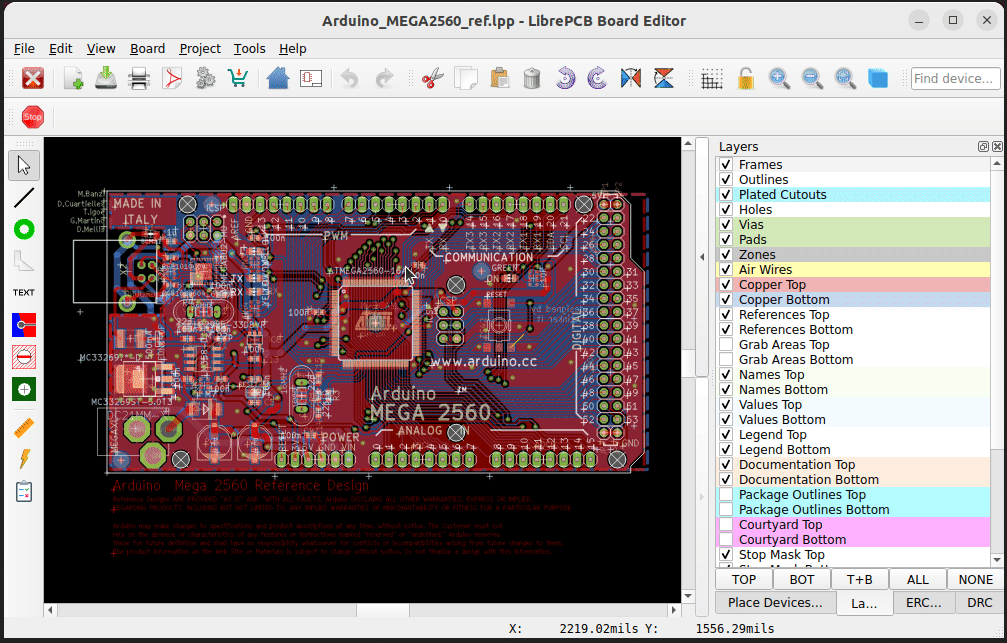The width and height of the screenshot is (1007, 643).
Task: Rotate counterclockwise using the toolbar icon
Action: tap(565, 77)
